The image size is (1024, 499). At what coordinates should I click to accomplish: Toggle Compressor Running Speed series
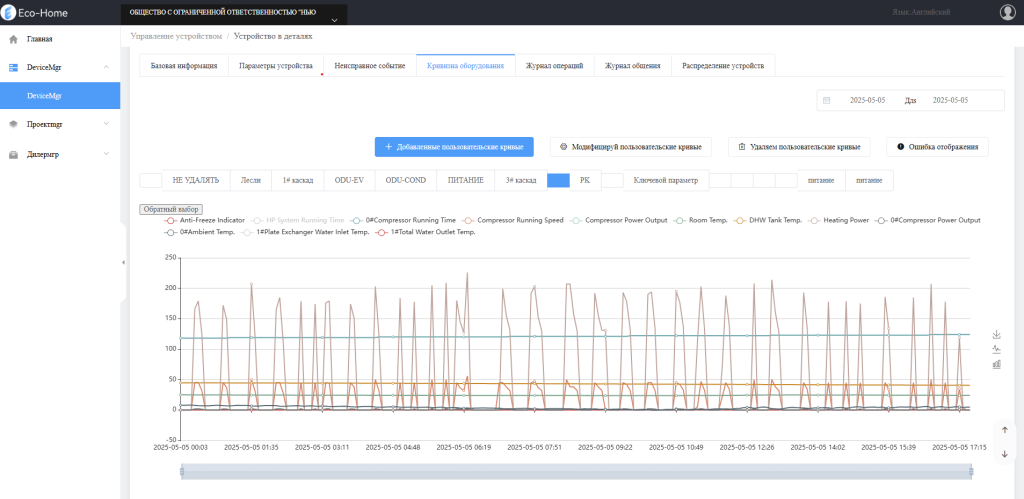click(513, 221)
